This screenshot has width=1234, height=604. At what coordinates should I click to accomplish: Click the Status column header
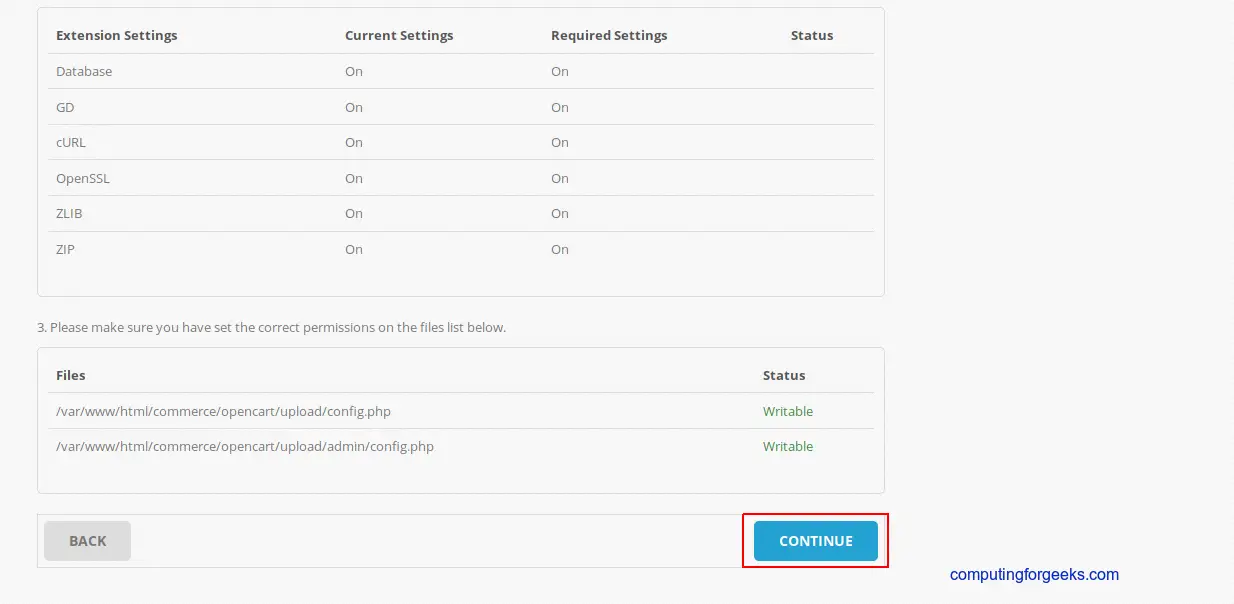tap(811, 35)
